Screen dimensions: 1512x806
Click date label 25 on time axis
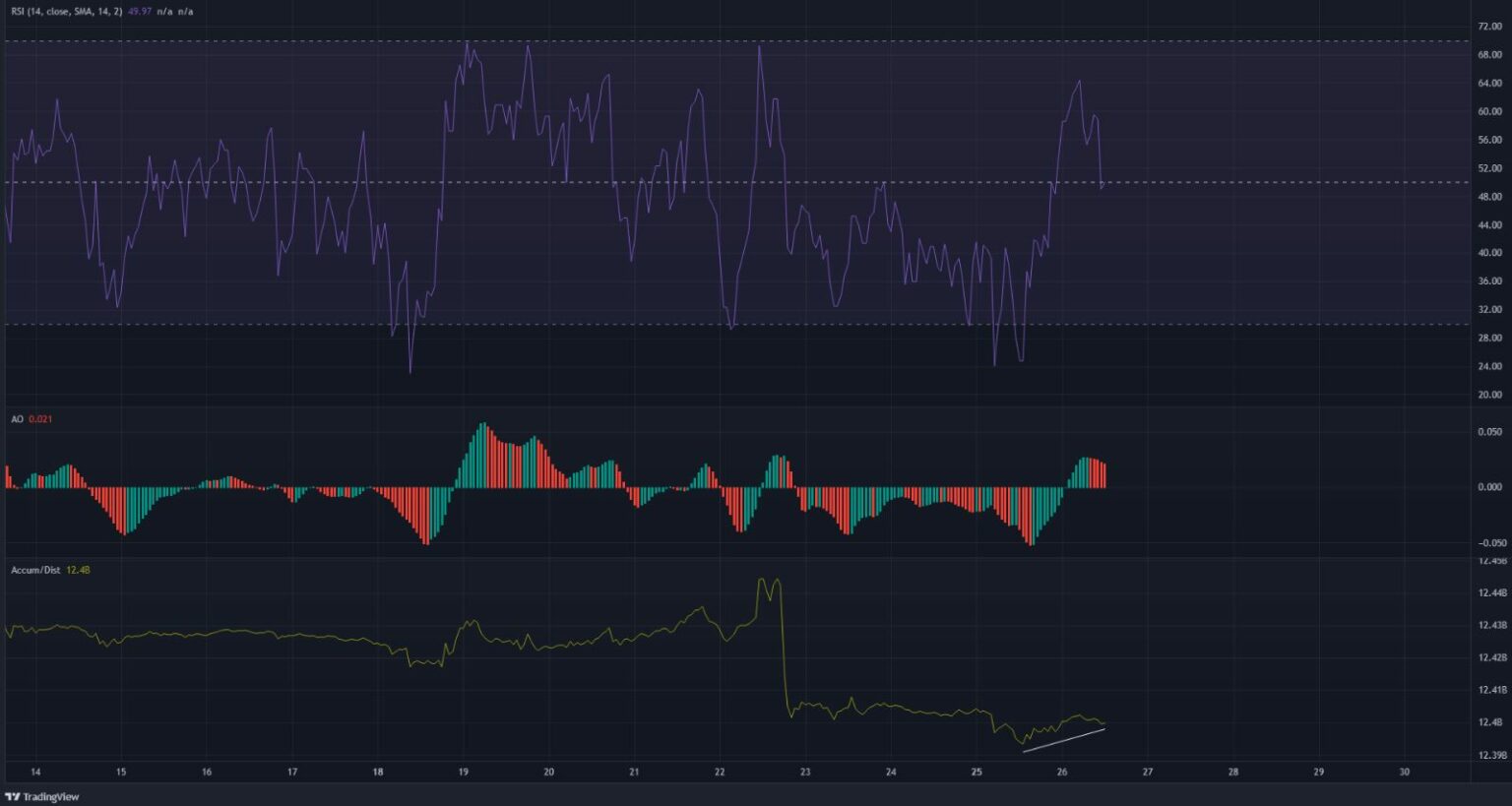976,773
